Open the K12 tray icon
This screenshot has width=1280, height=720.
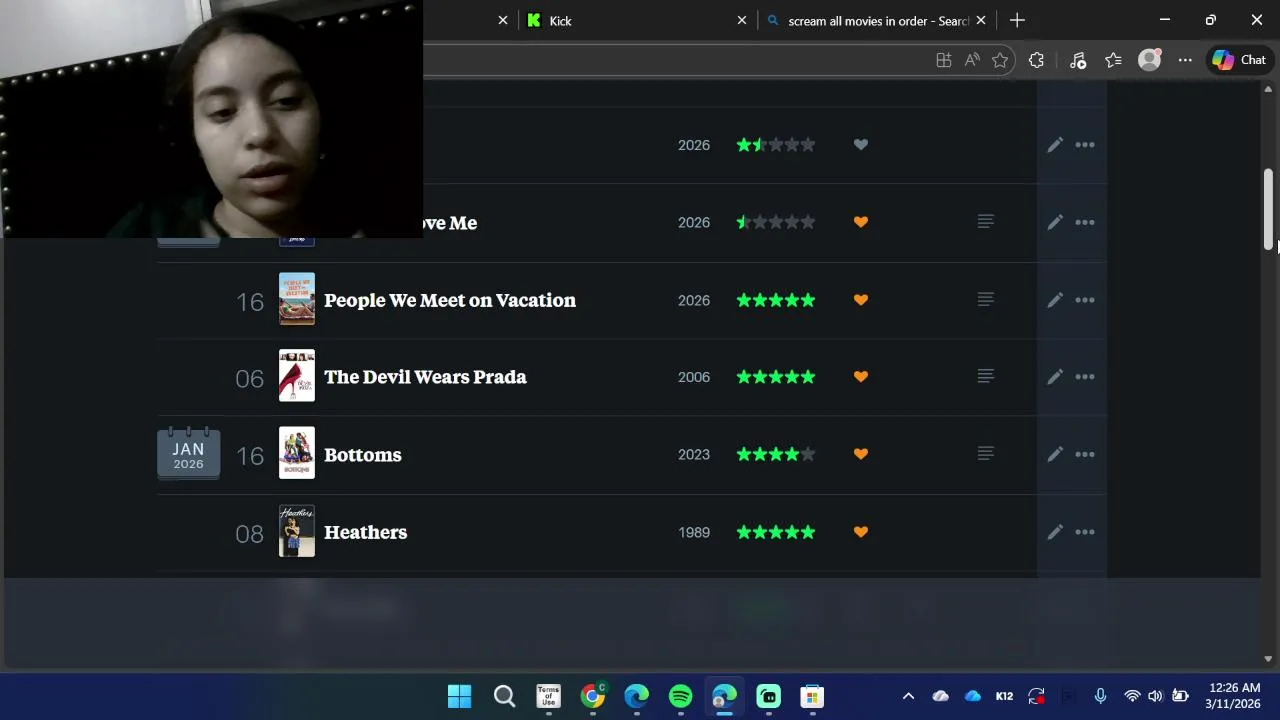[x=1004, y=696]
